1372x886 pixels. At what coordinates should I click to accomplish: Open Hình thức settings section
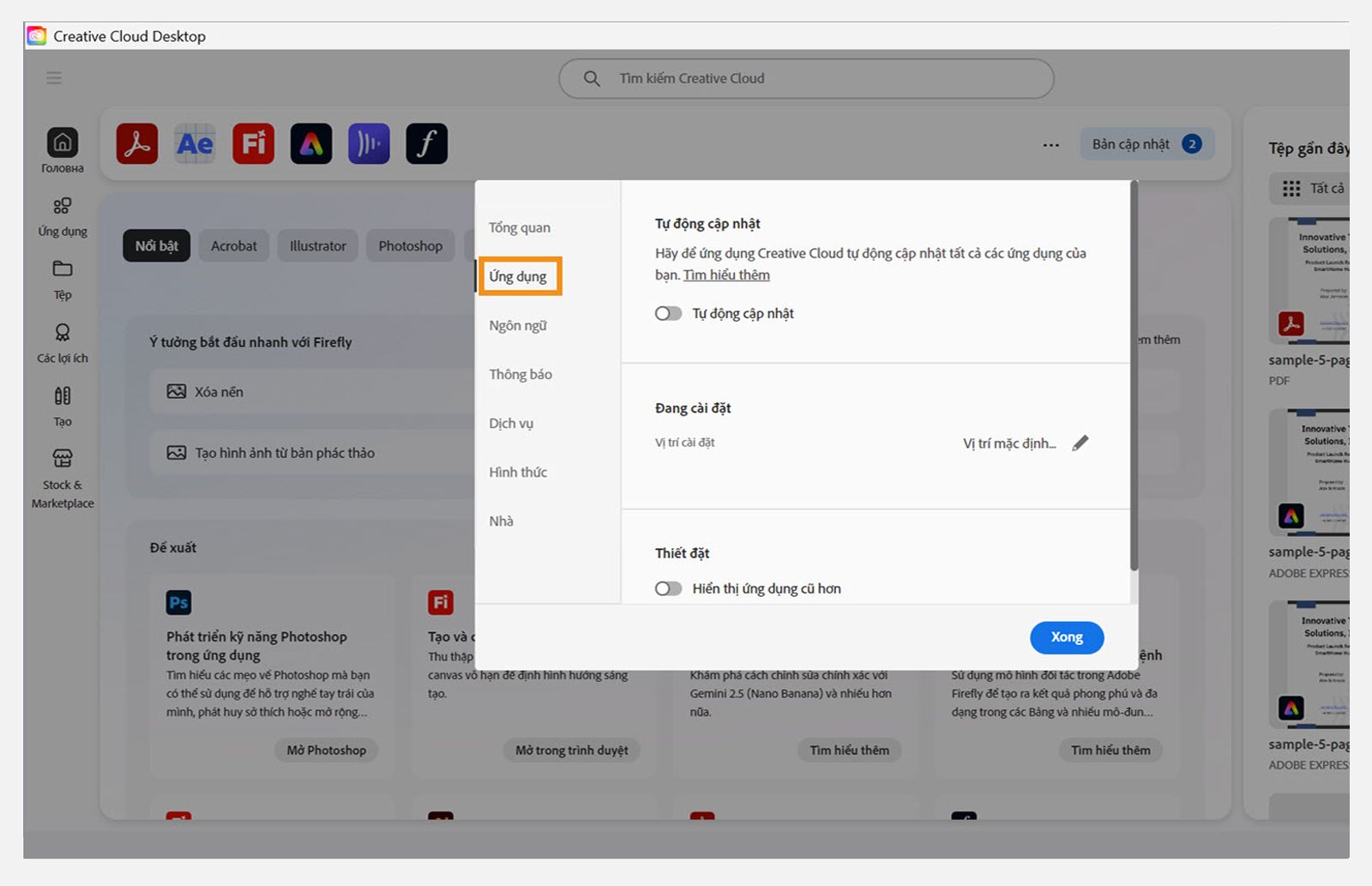point(518,472)
